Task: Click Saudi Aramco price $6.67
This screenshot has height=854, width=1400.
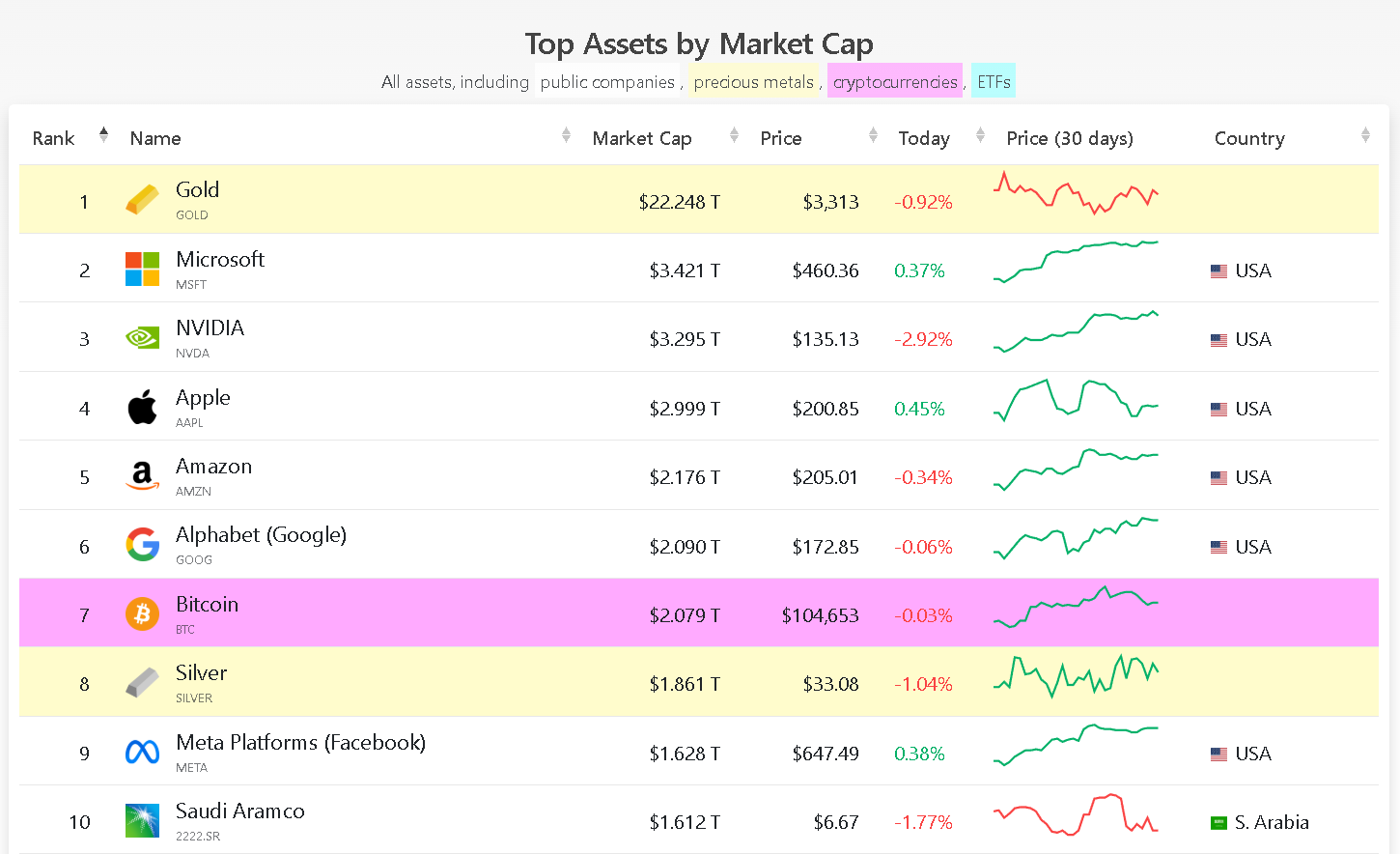Action: tap(836, 822)
